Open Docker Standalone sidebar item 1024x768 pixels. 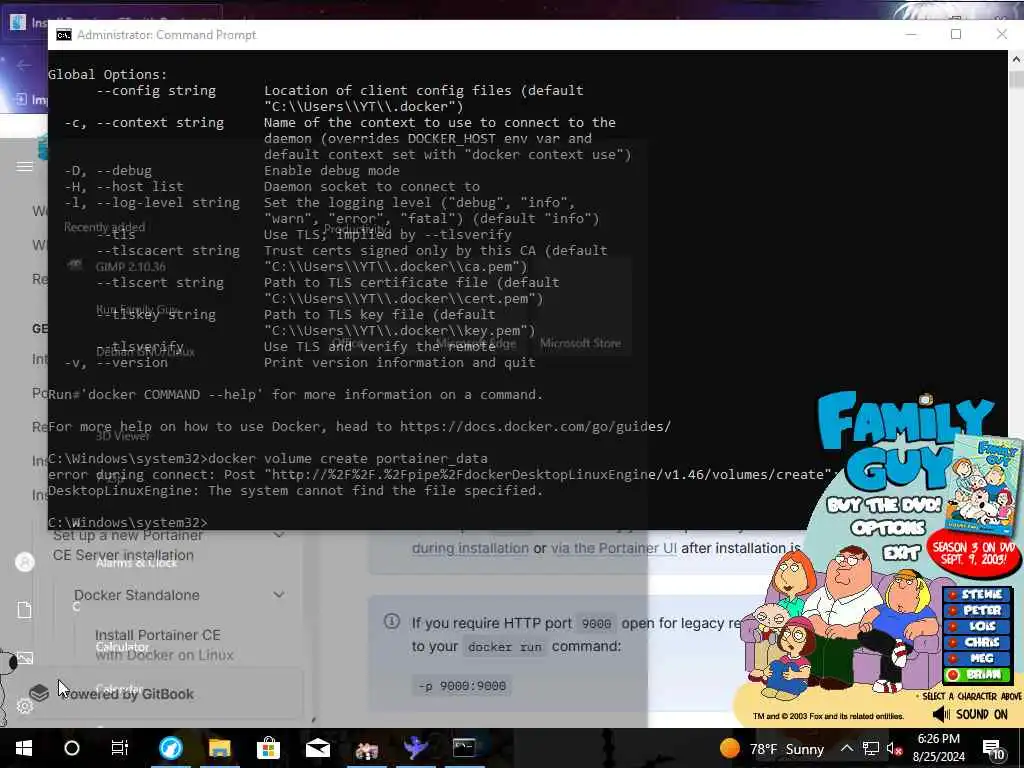click(x=136, y=595)
